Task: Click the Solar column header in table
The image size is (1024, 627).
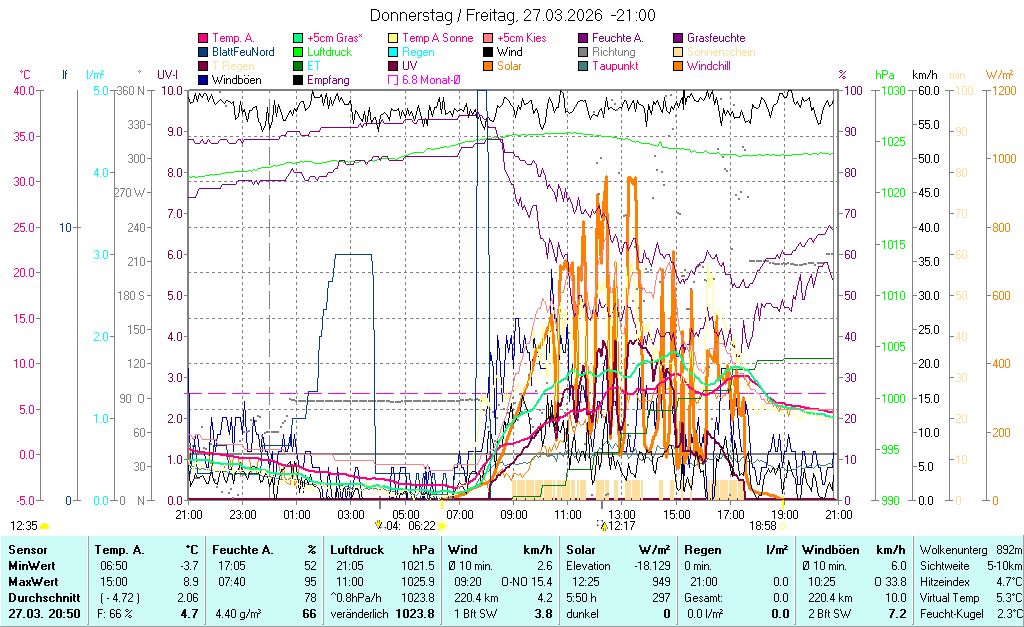Action: pos(582,549)
